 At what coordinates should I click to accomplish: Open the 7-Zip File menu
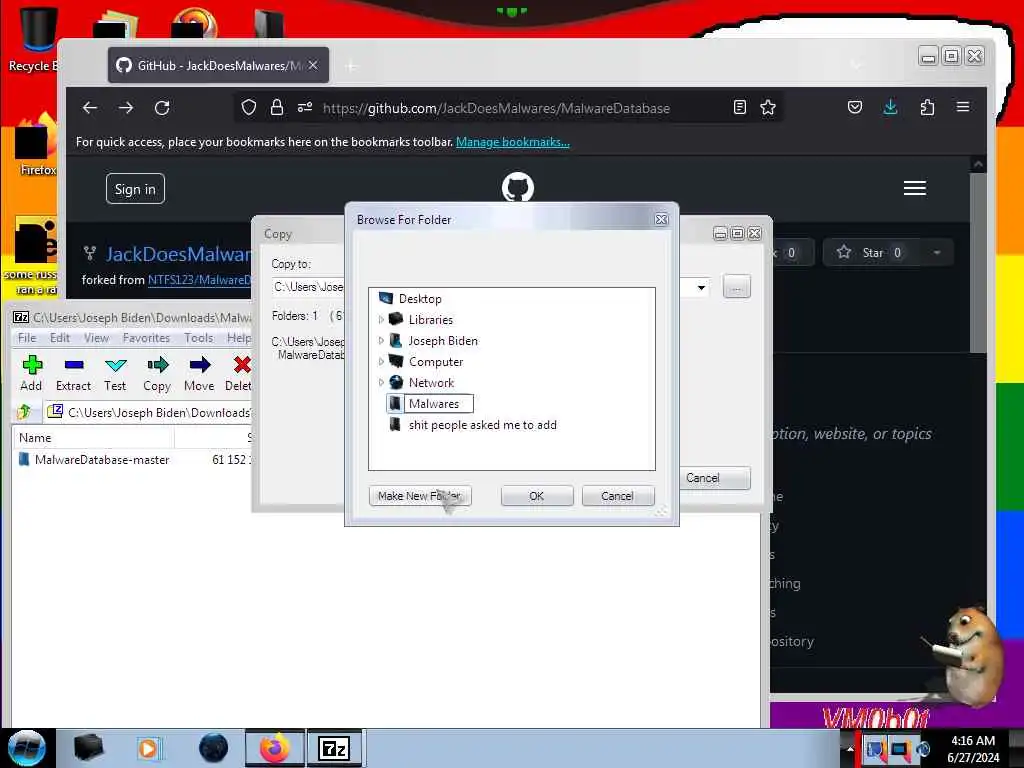click(x=27, y=338)
